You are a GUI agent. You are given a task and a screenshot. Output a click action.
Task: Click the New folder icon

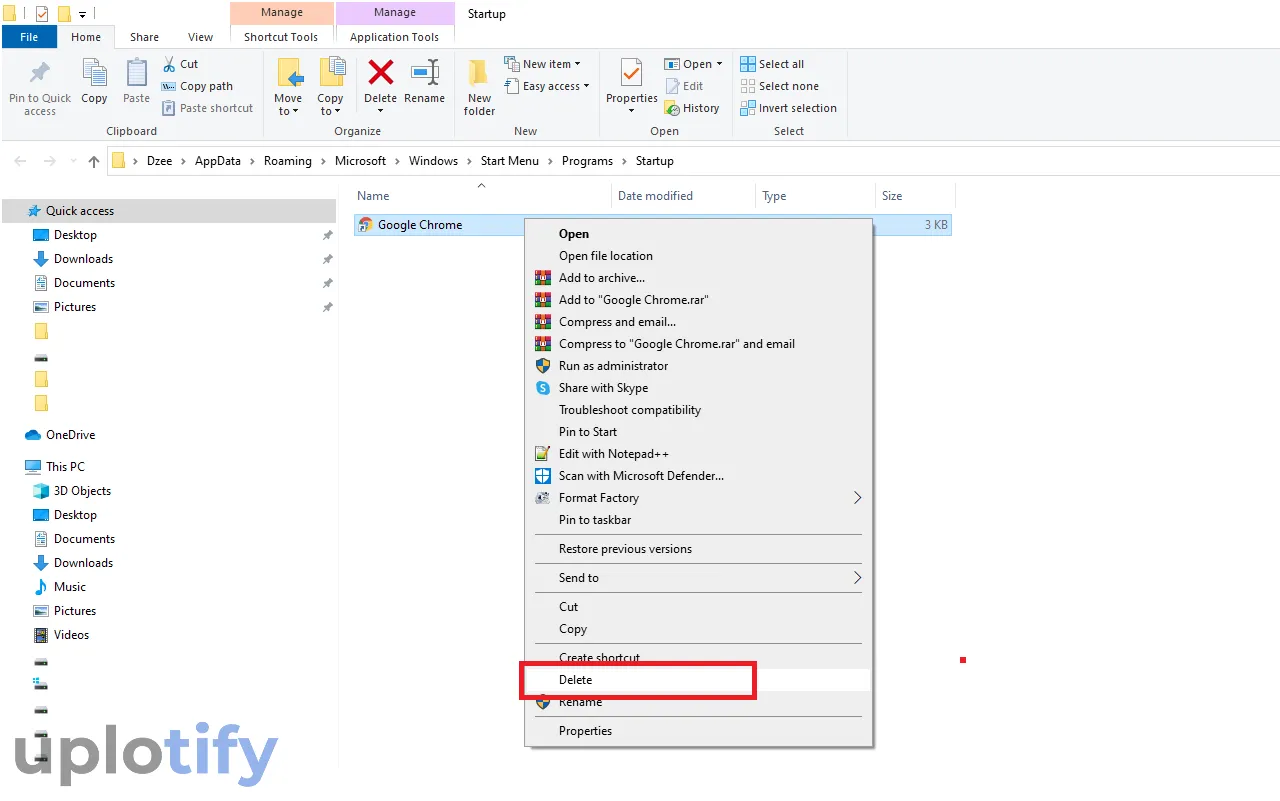tap(479, 74)
